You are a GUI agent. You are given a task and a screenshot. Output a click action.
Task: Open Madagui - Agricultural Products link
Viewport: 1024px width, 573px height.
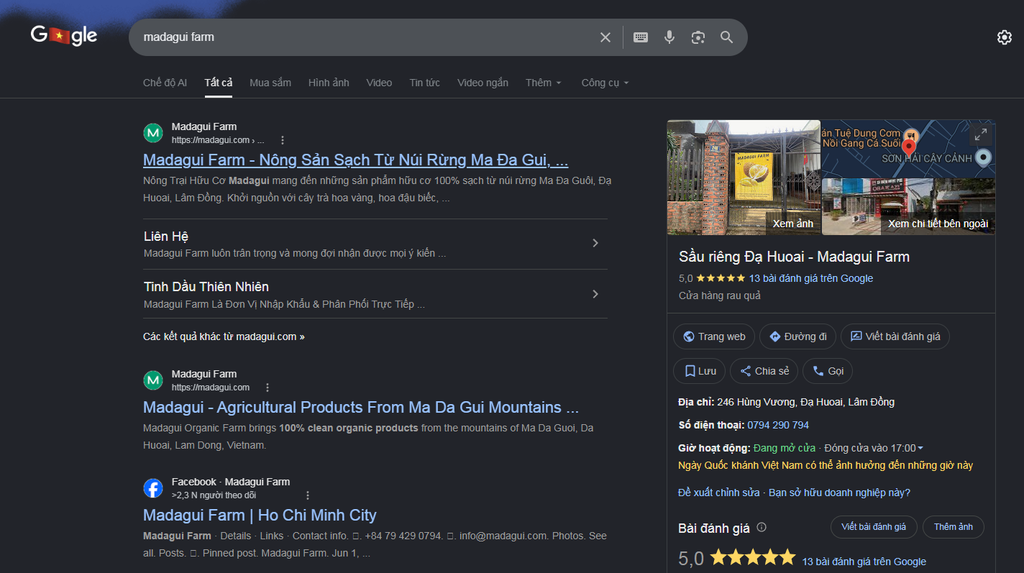pyautogui.click(x=360, y=408)
